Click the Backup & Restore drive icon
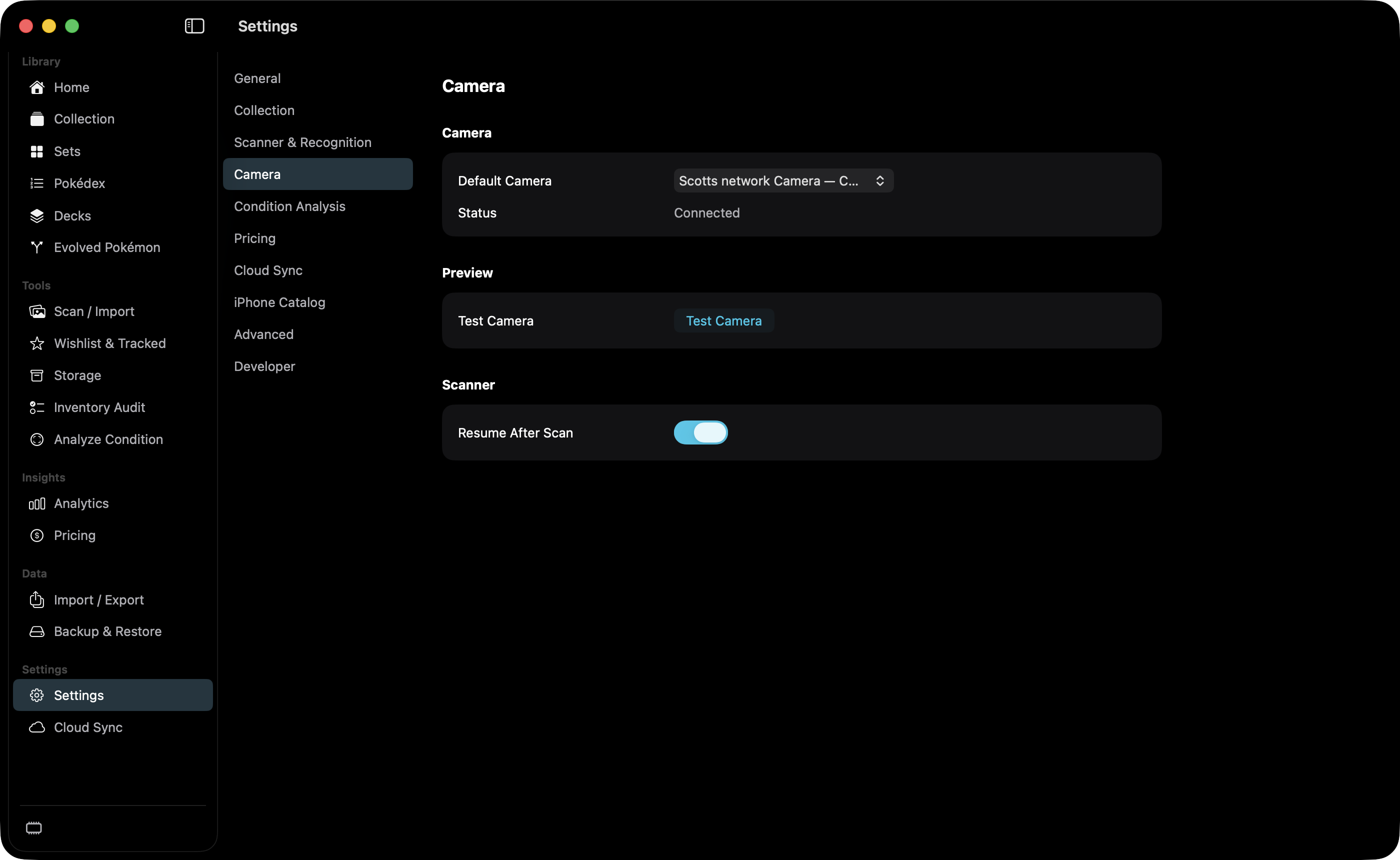The height and width of the screenshot is (860, 1400). pos(37,632)
